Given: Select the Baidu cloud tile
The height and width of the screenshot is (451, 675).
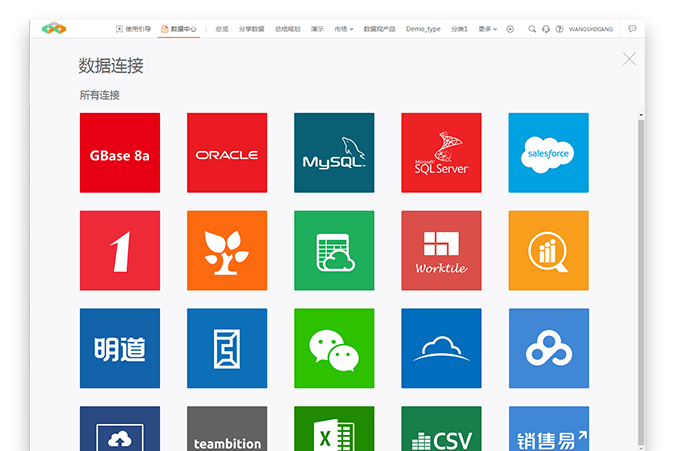Looking at the screenshot, I should point(549,348).
